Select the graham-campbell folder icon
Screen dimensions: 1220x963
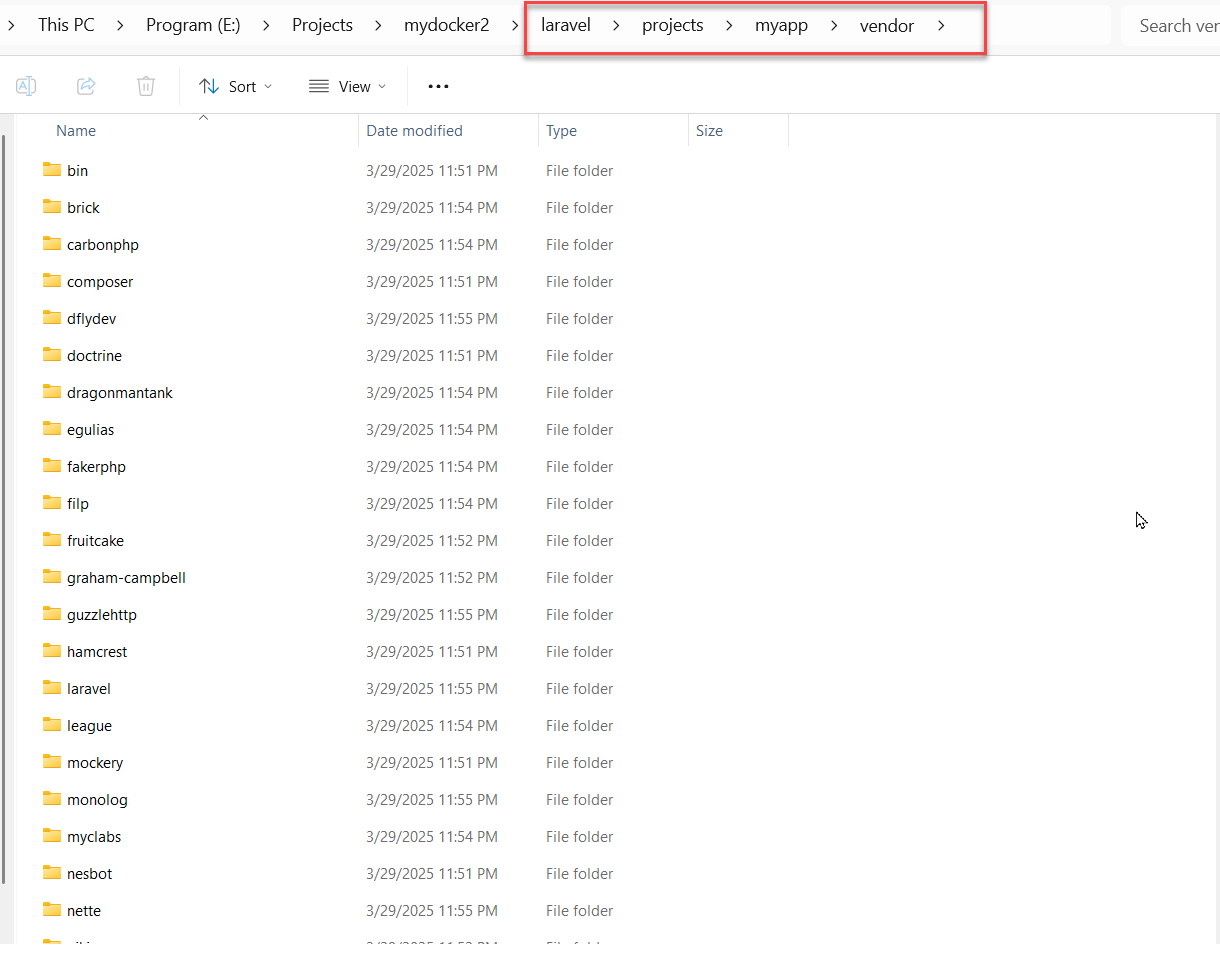click(52, 577)
